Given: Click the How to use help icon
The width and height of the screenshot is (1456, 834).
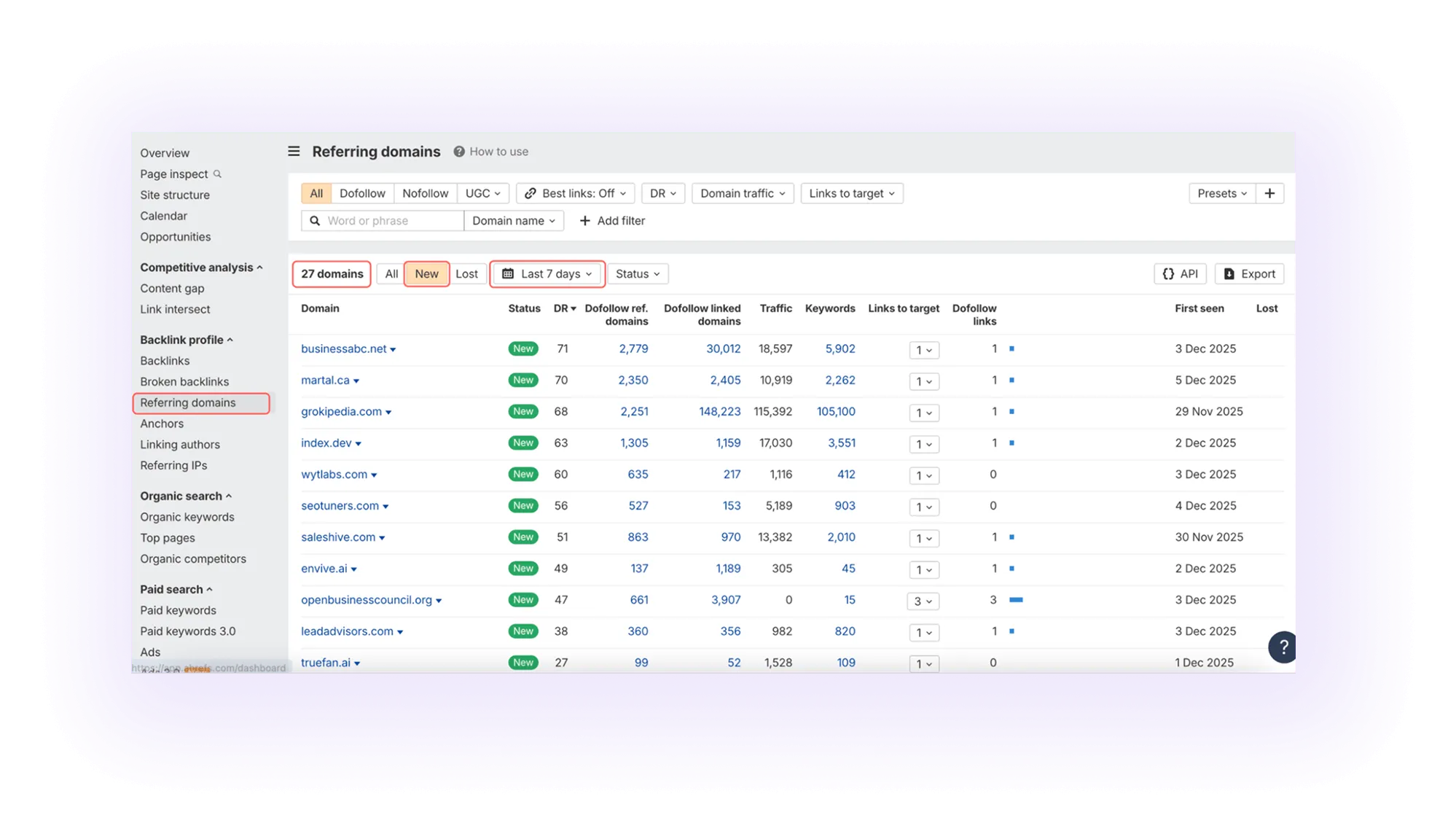Looking at the screenshot, I should click(459, 151).
